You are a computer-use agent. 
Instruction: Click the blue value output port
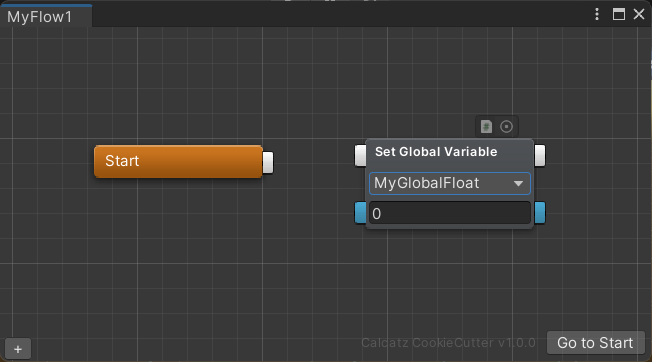click(540, 212)
